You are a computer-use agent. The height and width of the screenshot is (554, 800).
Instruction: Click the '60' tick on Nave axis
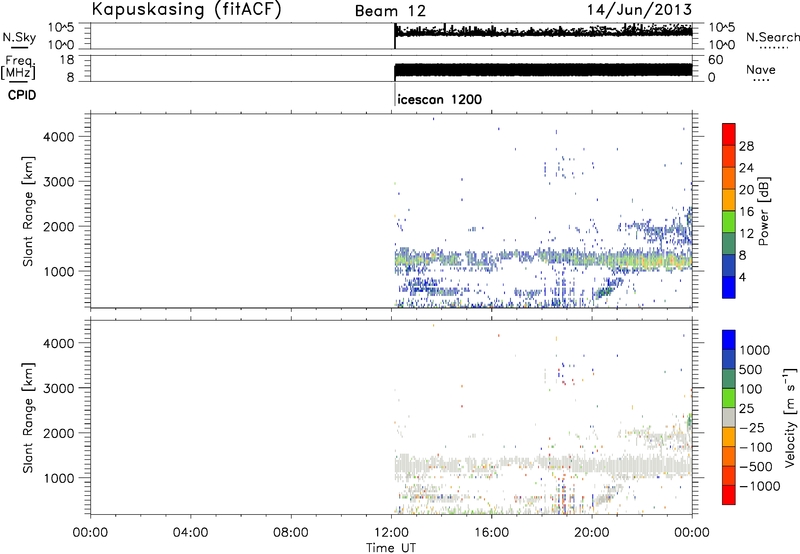pos(715,60)
